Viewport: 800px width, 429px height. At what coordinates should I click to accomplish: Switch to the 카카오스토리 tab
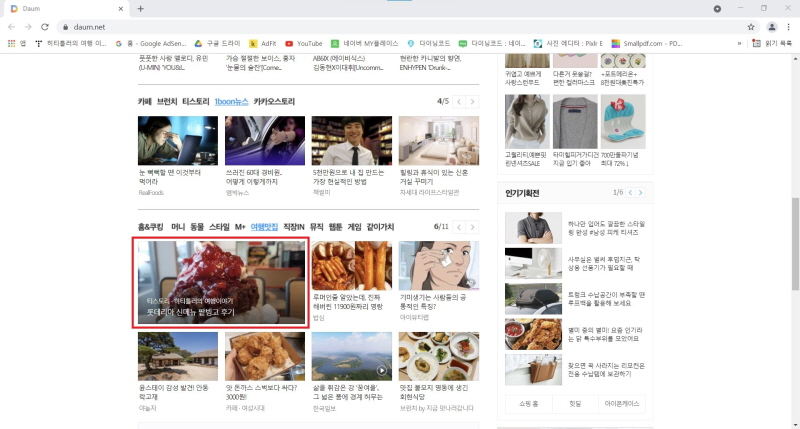[274, 102]
